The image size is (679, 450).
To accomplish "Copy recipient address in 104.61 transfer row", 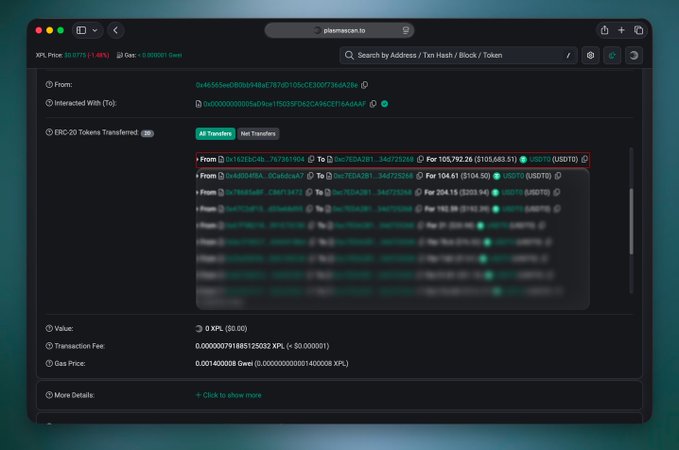I will (419, 176).
